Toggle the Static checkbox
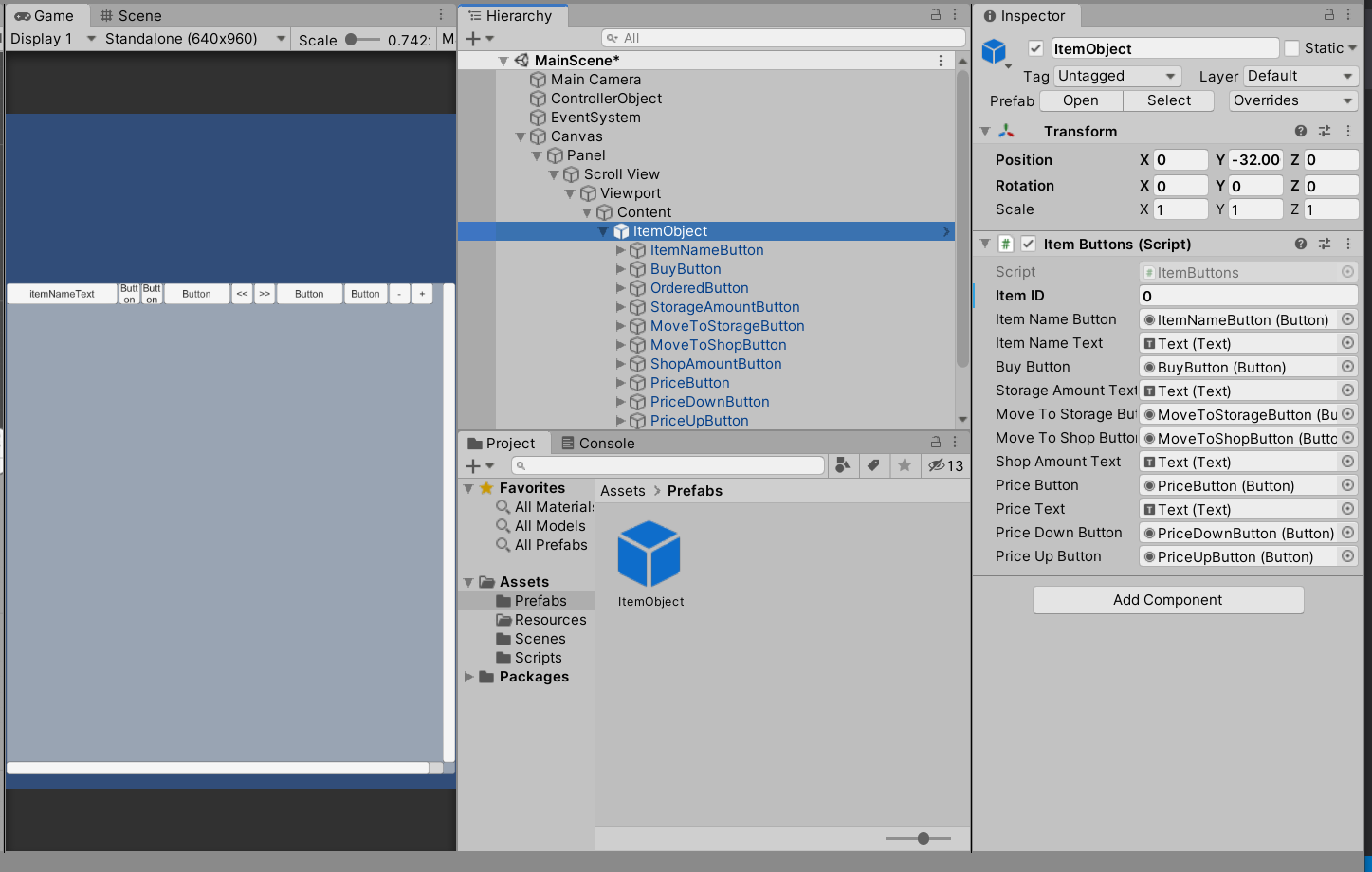Image resolution: width=1372 pixels, height=872 pixels. (x=1292, y=48)
